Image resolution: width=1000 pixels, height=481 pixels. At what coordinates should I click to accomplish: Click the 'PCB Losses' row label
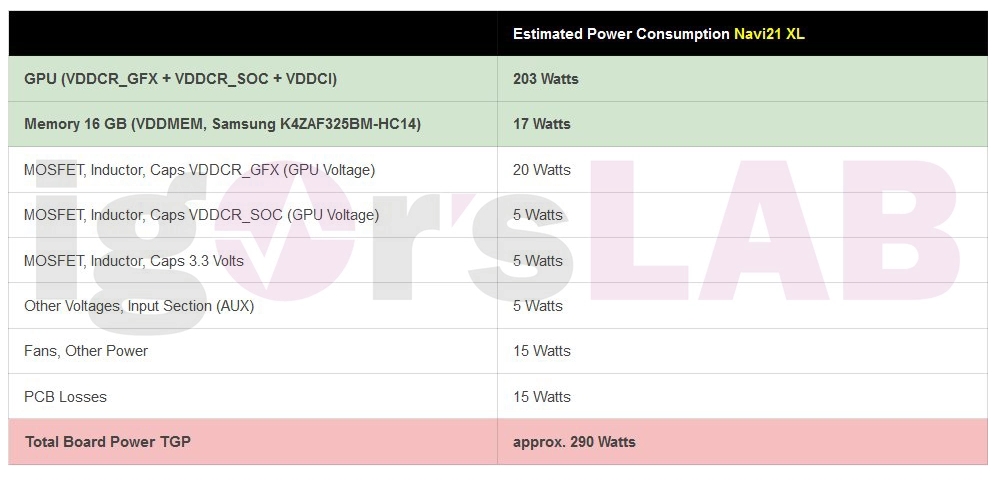65,397
